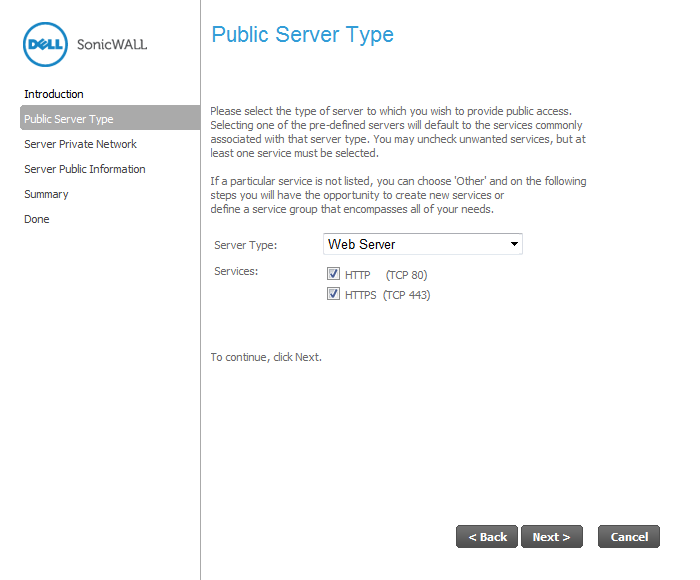This screenshot has width=700, height=580.
Task: Click the Server Type: field label
Action: point(246,245)
